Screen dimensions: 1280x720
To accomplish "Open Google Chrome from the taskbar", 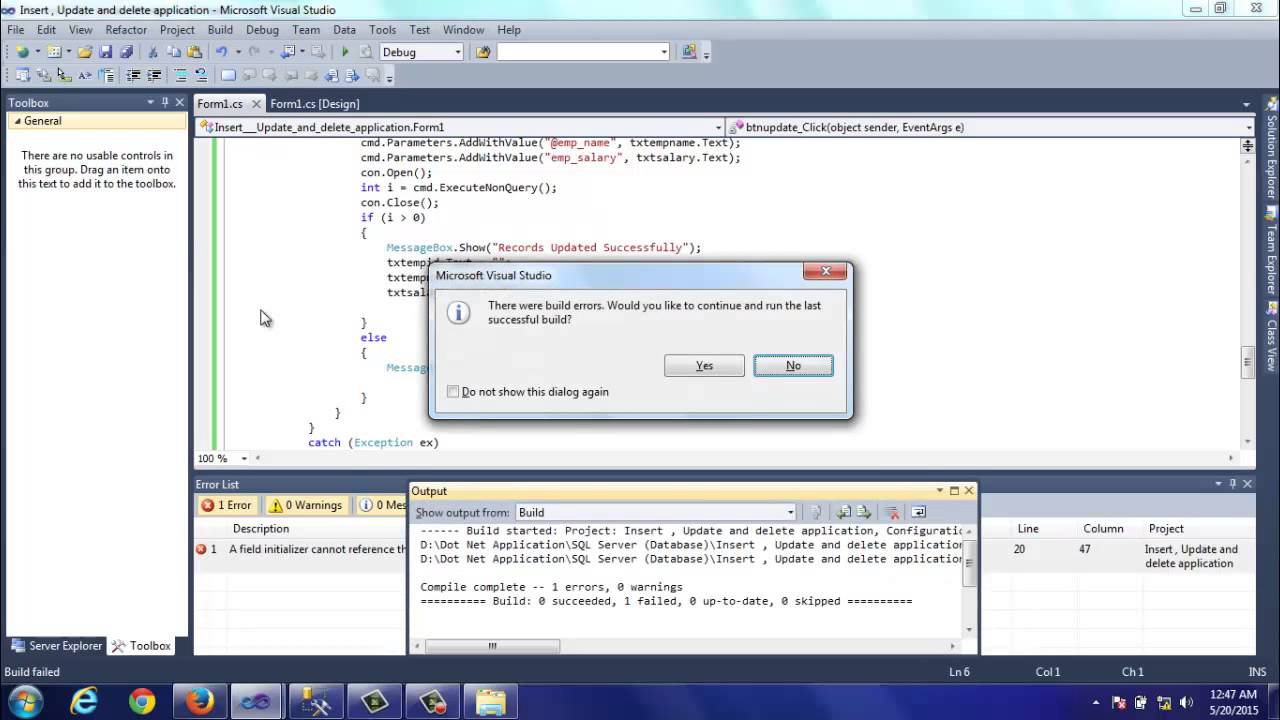I will coord(142,702).
